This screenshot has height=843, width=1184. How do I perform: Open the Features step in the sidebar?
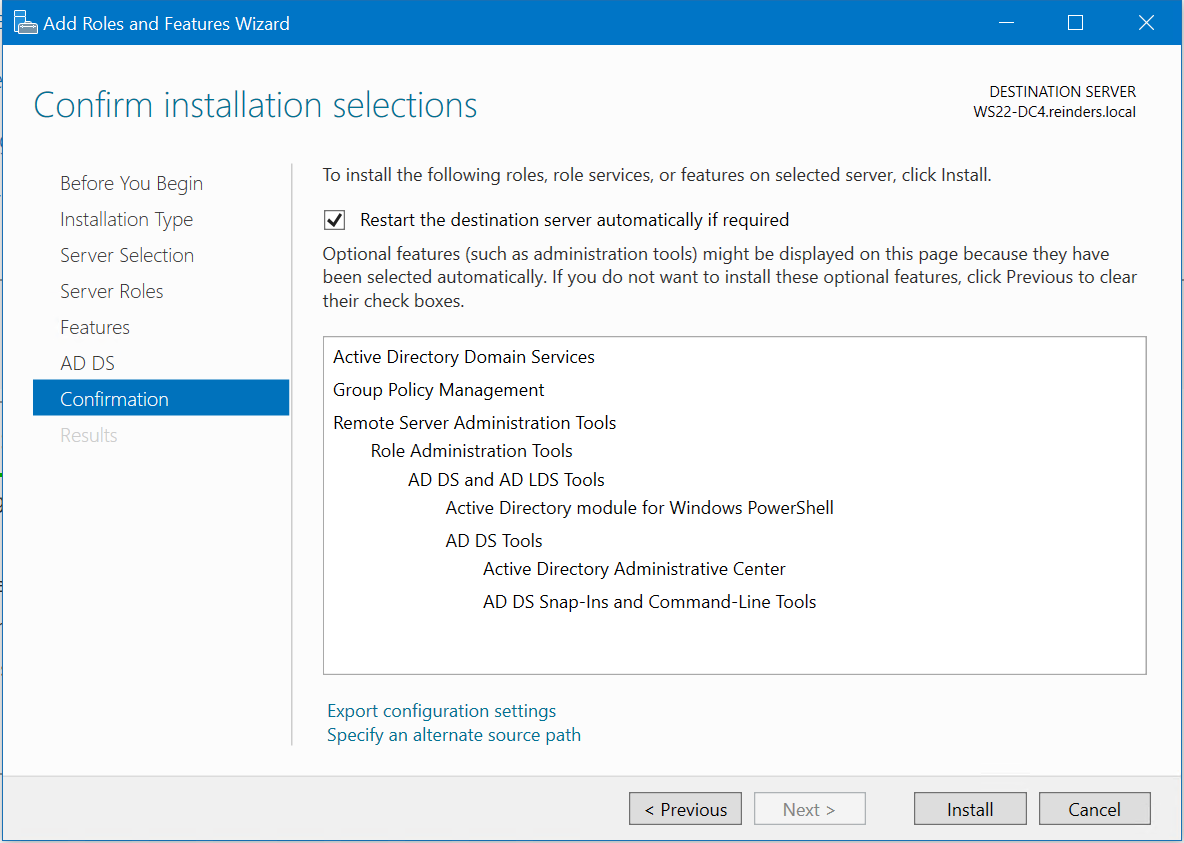[x=95, y=327]
